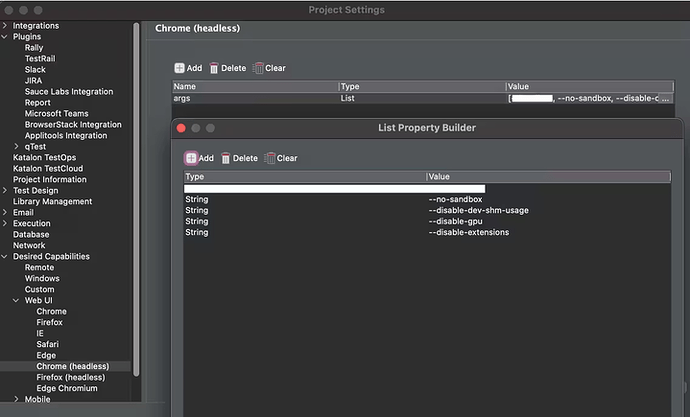Image resolution: width=690 pixels, height=417 pixels.
Task: Select IE under Web UI
Action: [x=40, y=333]
